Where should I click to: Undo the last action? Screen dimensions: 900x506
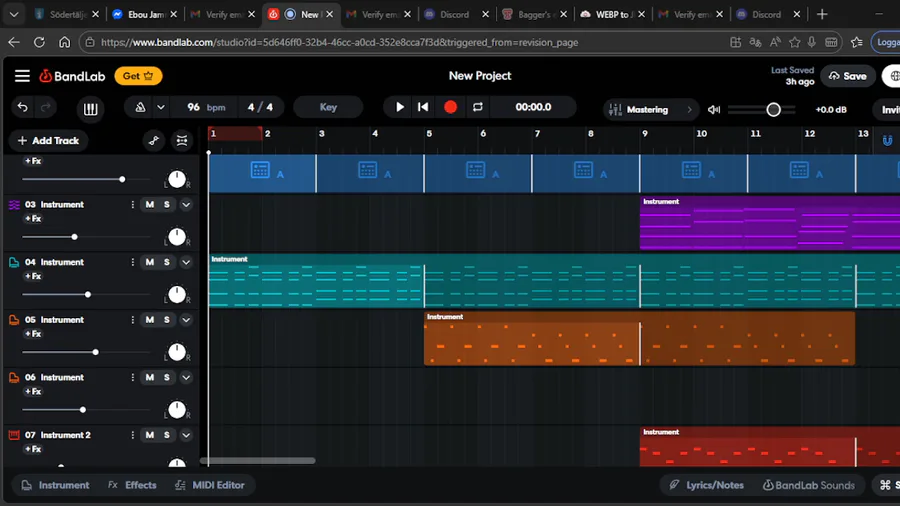(22, 107)
